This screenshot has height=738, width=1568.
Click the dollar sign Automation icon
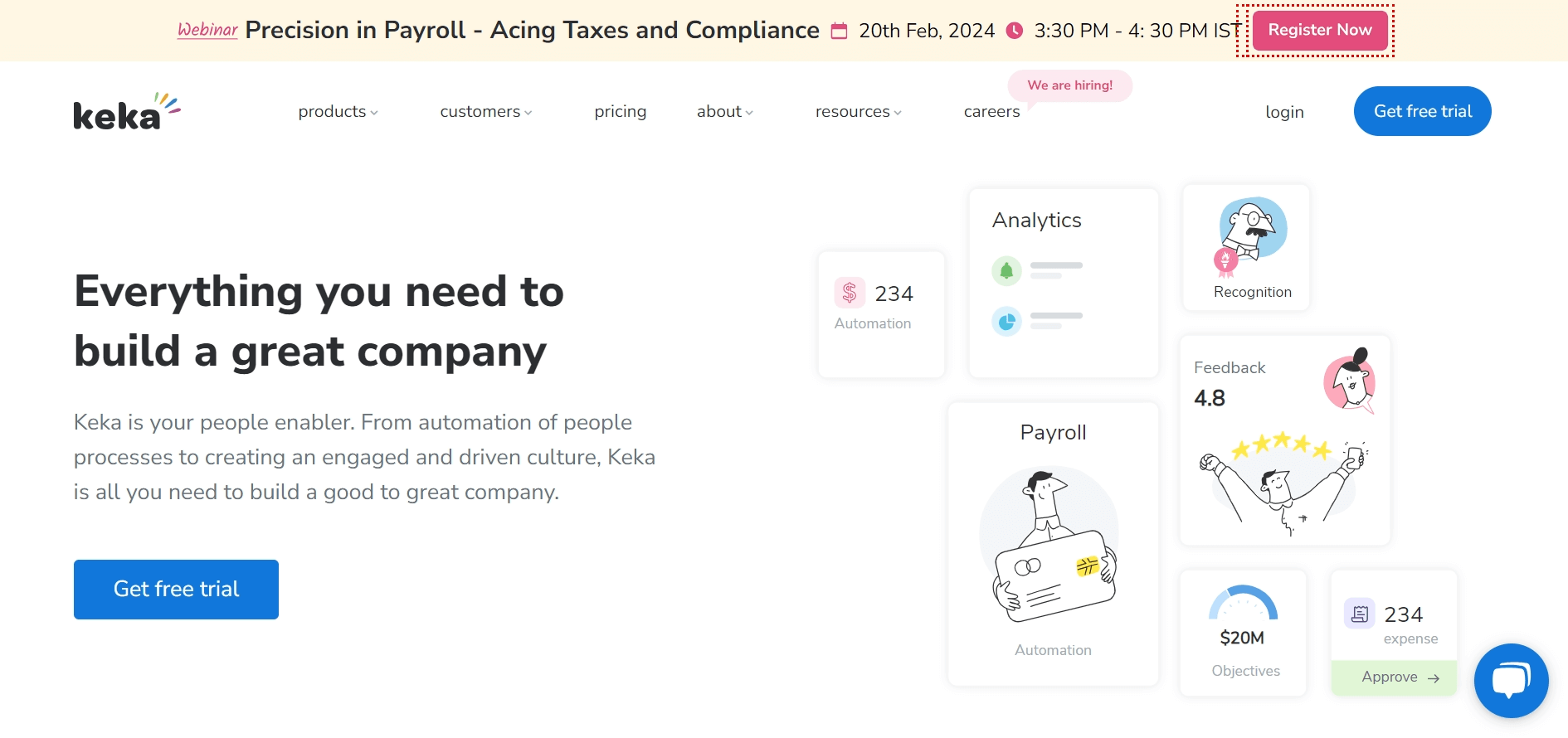(x=850, y=293)
